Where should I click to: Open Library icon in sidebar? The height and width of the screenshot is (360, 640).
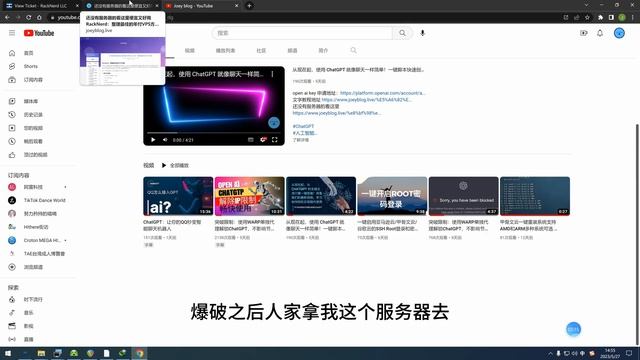12,101
